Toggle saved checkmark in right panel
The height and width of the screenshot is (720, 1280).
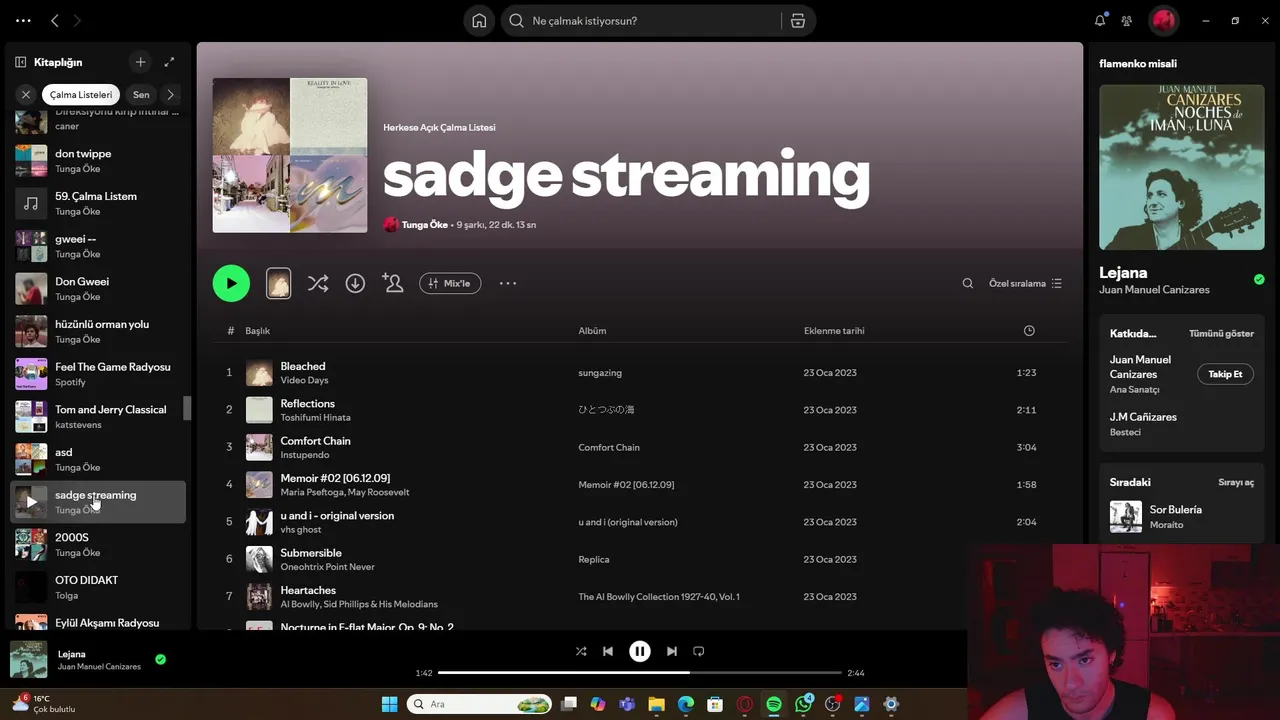1259,279
